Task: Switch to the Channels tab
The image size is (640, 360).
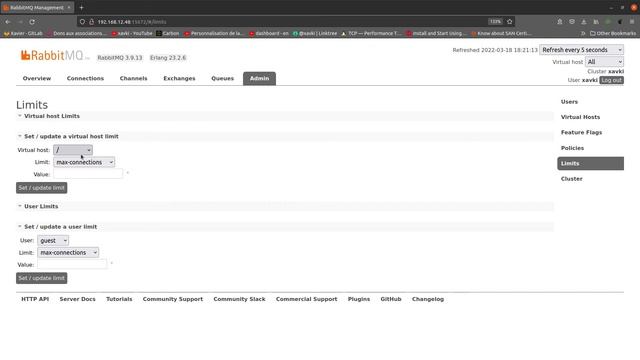Action: tap(133, 78)
